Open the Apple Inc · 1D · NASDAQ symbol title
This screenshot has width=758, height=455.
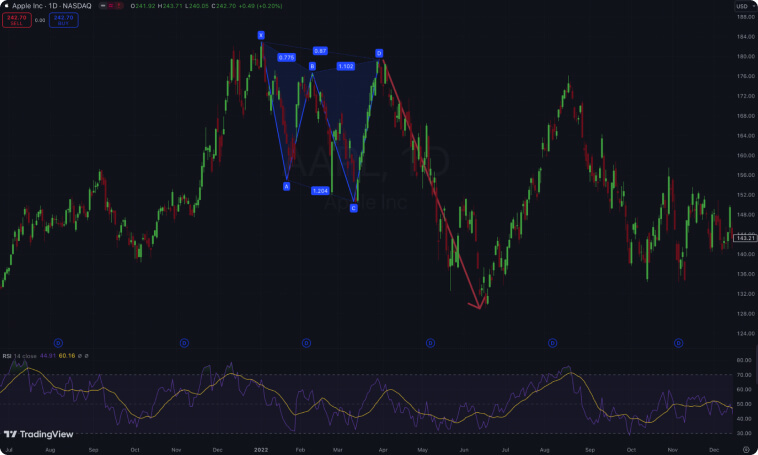[52, 6]
